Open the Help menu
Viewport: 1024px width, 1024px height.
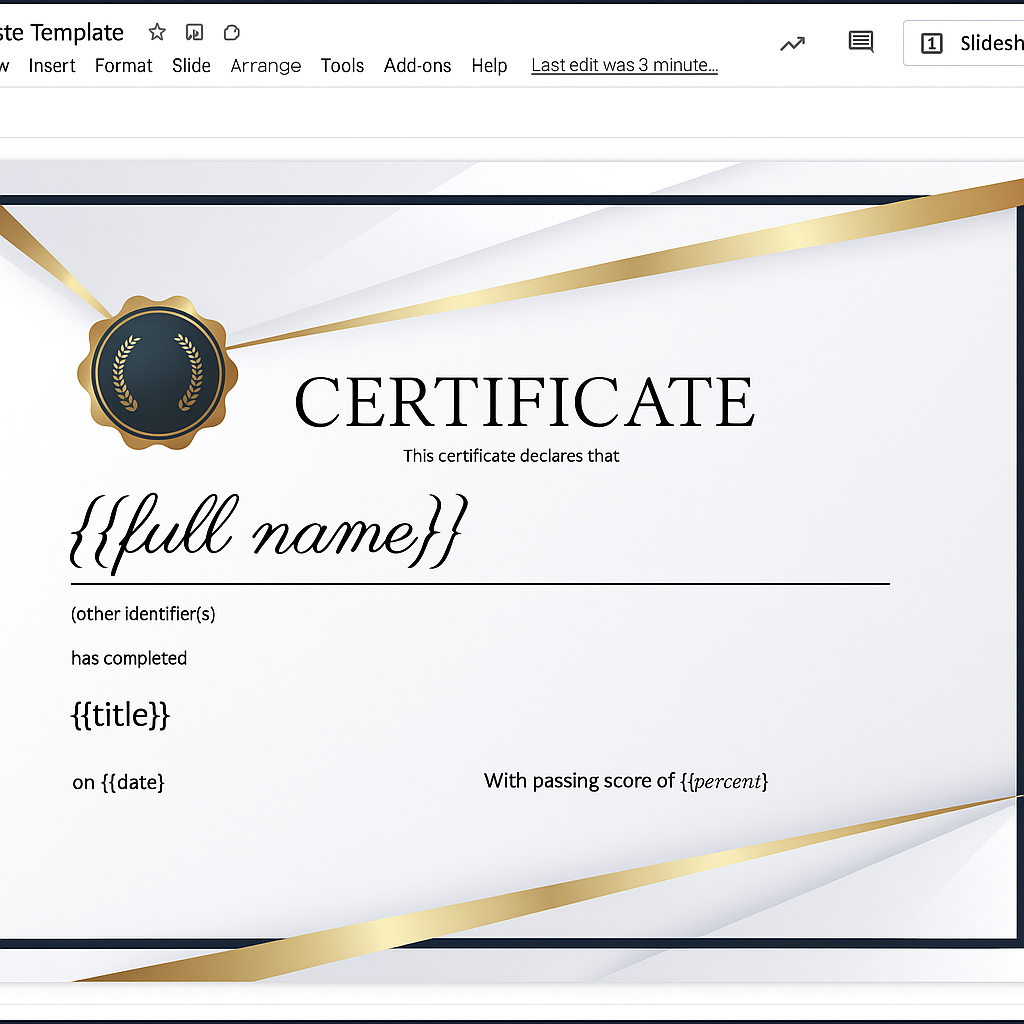(489, 66)
